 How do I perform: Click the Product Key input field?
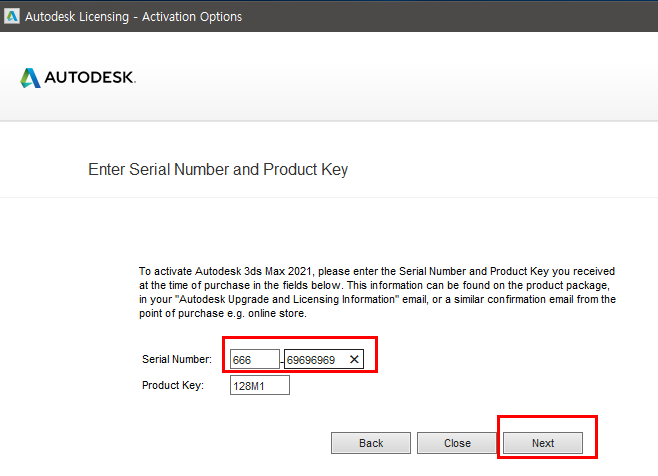click(259, 386)
